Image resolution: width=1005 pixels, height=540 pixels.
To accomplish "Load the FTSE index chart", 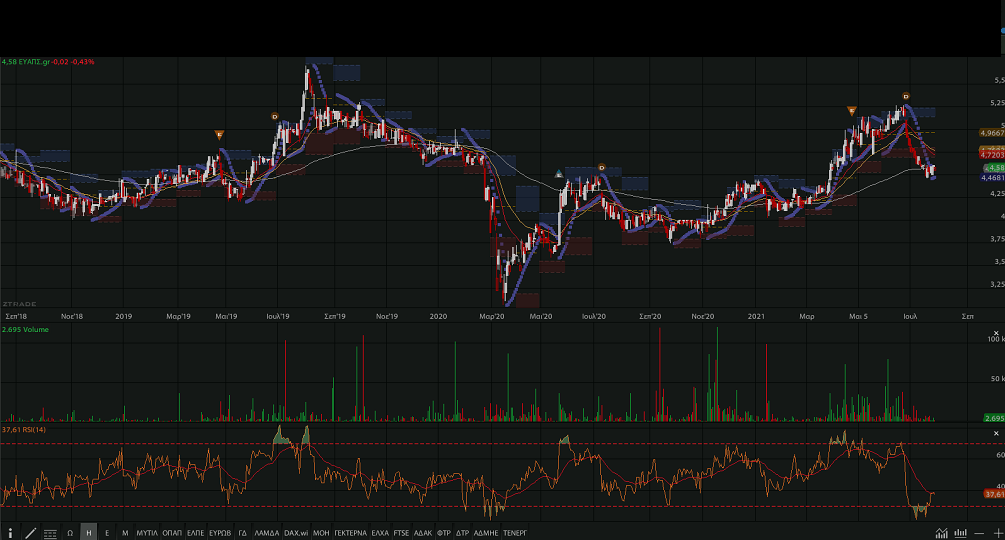I will [401, 533].
